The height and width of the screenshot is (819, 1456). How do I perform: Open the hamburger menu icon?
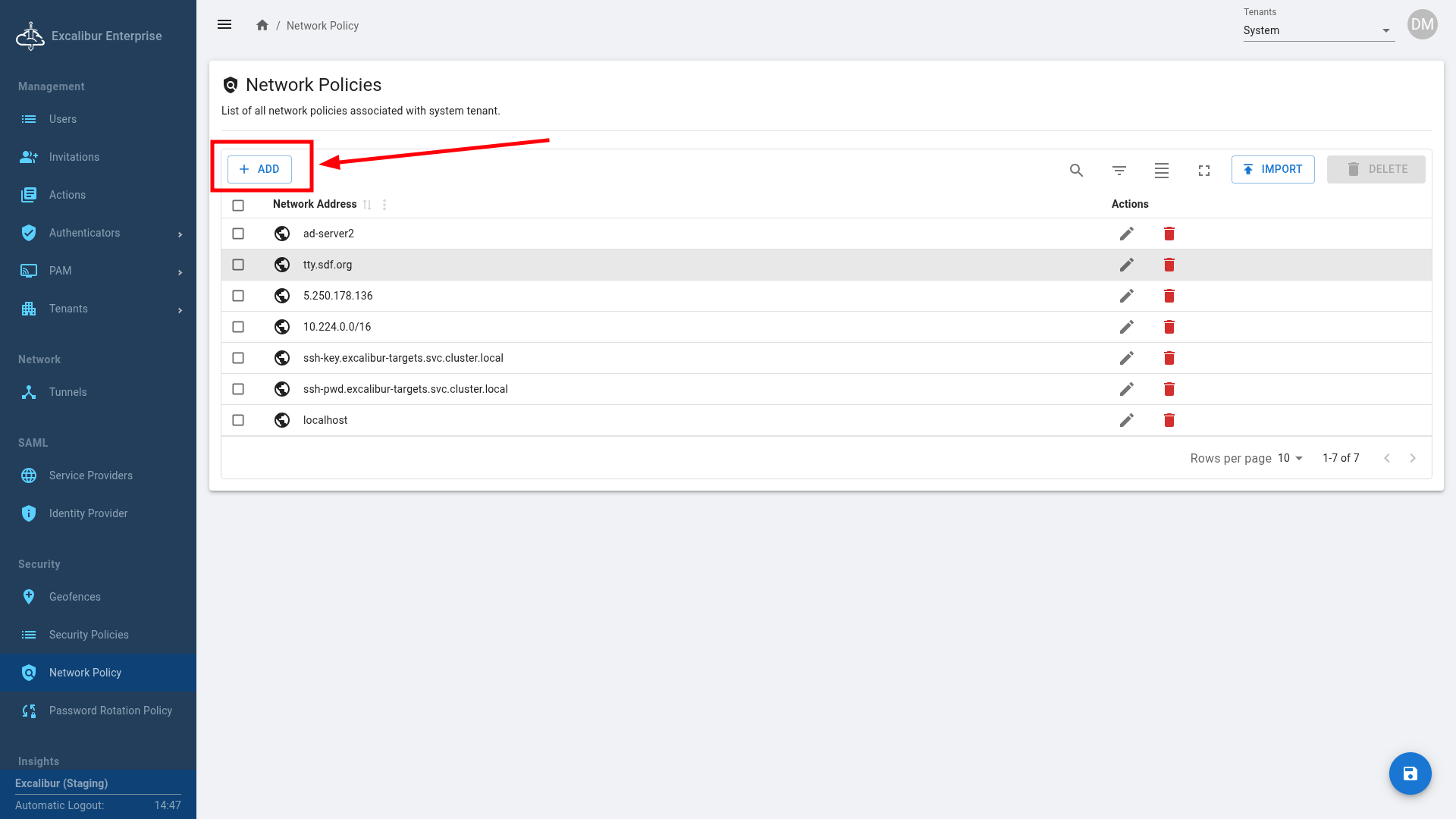tap(224, 25)
